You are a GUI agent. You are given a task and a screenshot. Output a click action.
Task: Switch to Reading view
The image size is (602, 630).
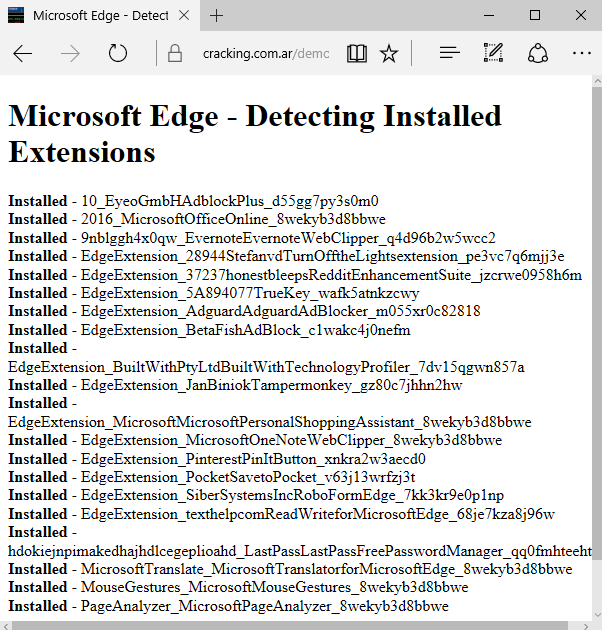(357, 53)
